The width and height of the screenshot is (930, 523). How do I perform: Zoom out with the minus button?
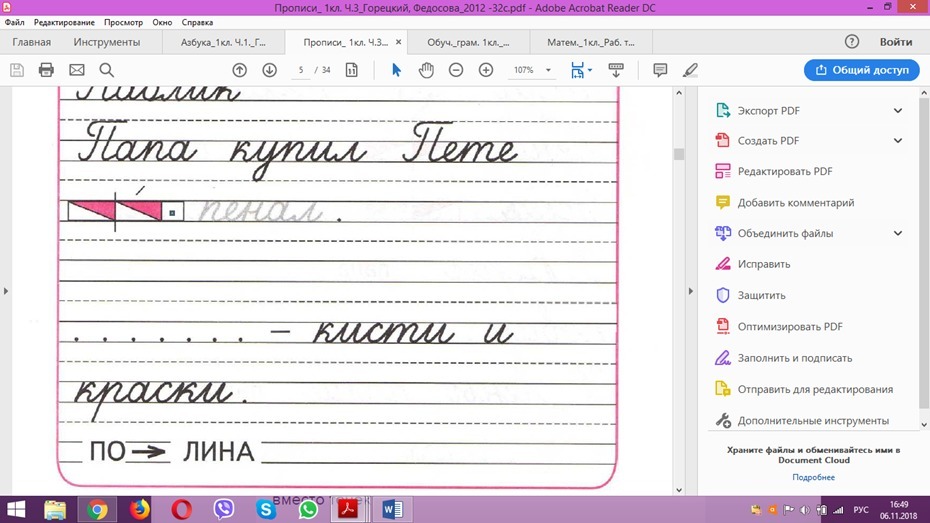[x=456, y=70]
